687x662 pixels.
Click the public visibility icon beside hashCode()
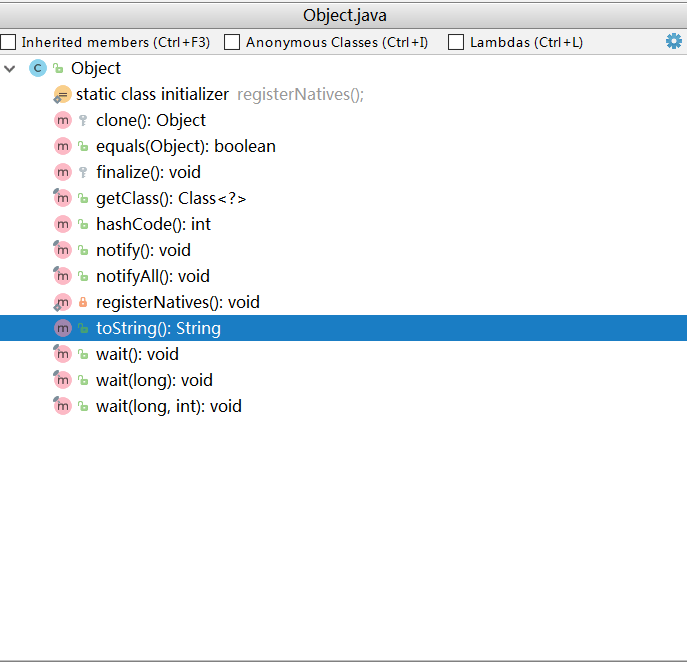(83, 224)
